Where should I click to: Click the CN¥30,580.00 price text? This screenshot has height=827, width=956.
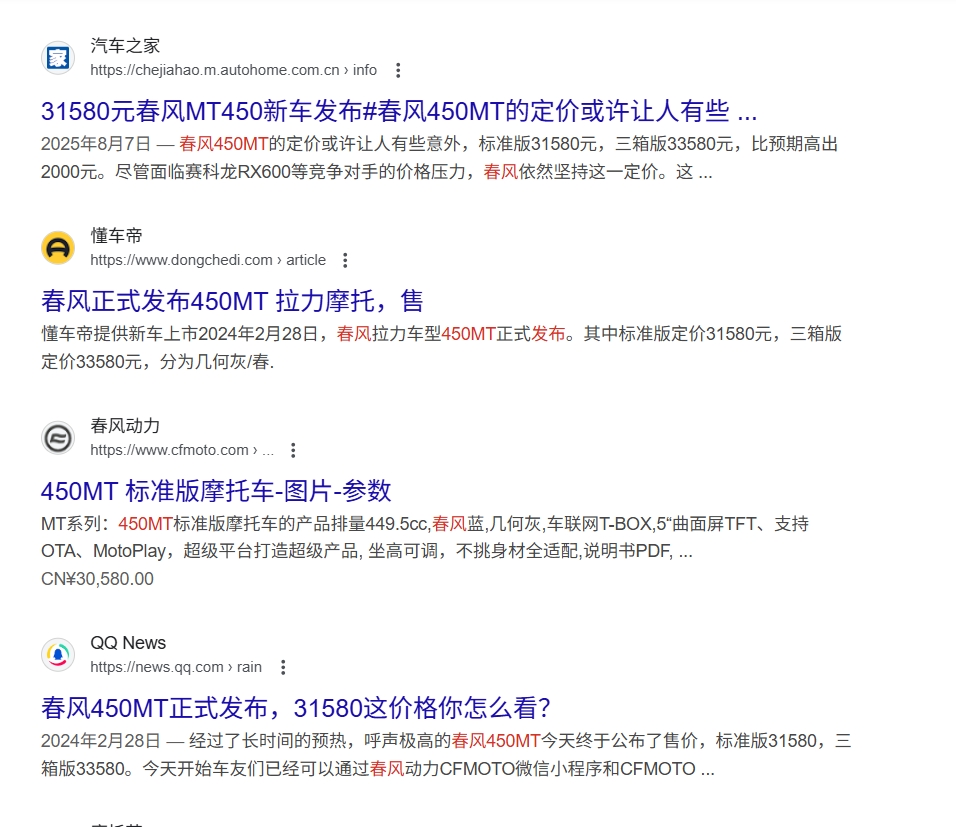(x=97, y=579)
